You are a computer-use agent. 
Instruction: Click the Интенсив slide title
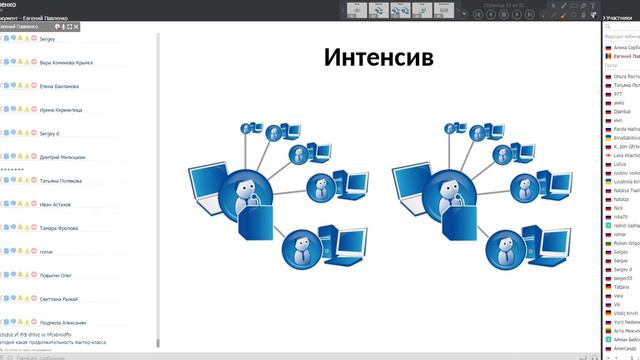point(378,57)
